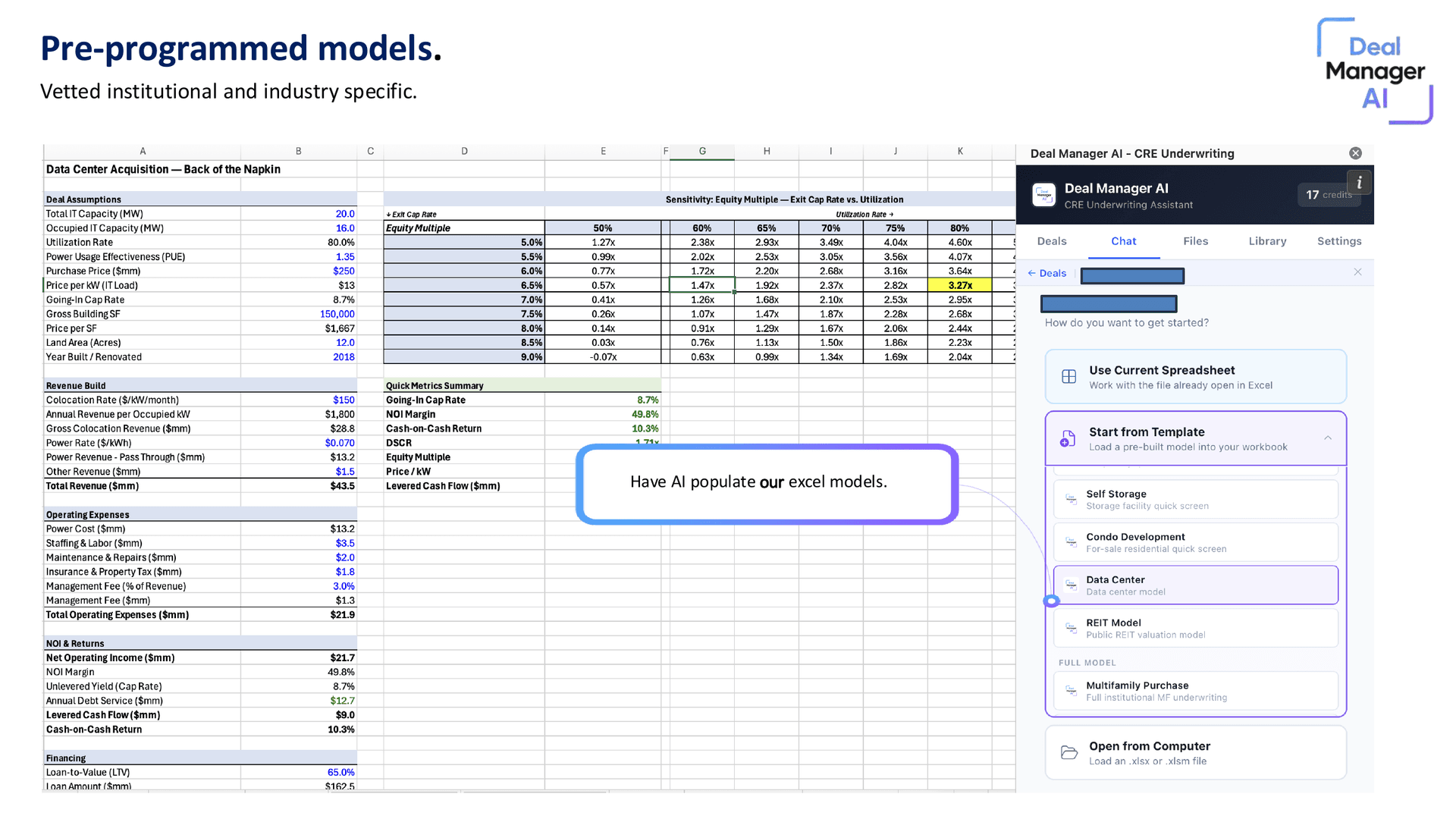The height and width of the screenshot is (819, 1456).
Task: Select column D header
Action: tap(464, 152)
